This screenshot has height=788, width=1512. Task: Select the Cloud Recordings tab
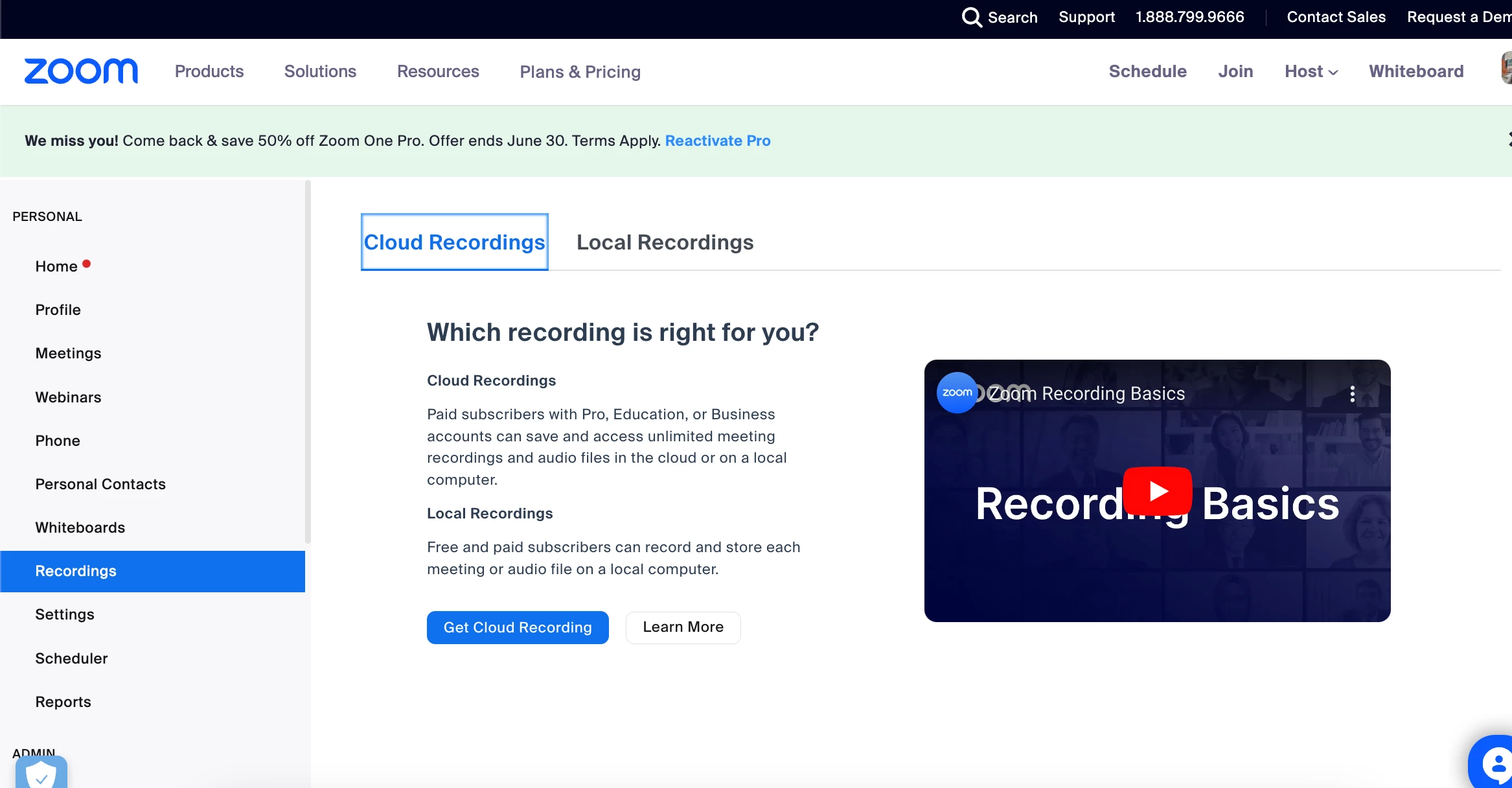454,242
